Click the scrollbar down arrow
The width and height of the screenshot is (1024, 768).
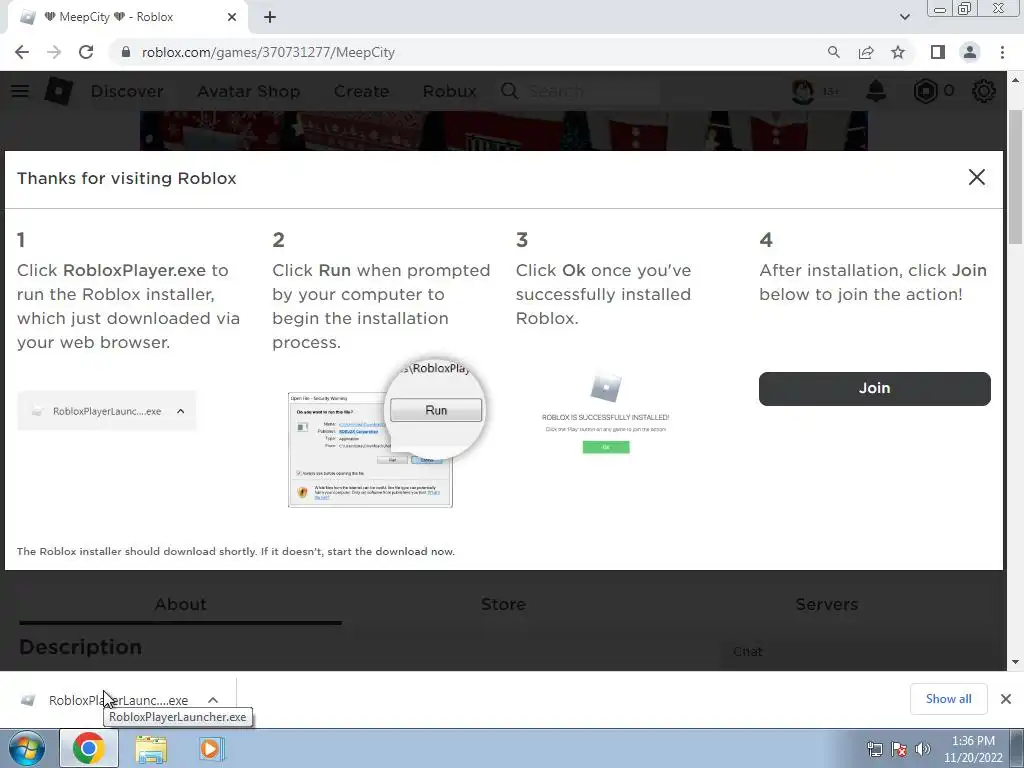[x=1015, y=662]
